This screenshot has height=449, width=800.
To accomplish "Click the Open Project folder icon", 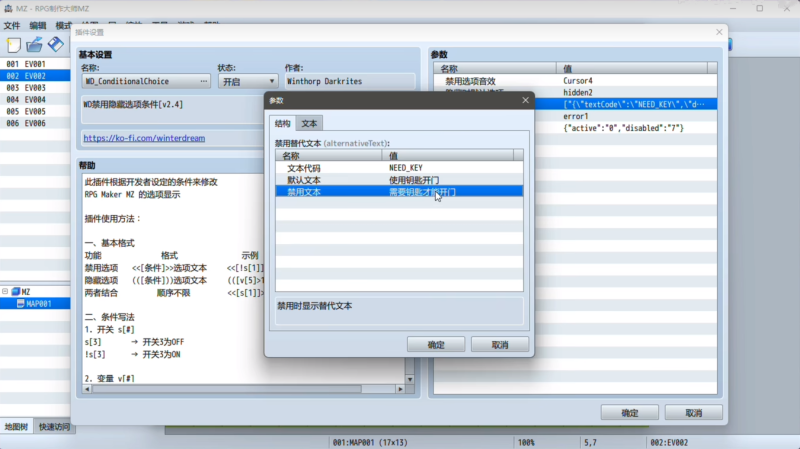I will (x=34, y=45).
